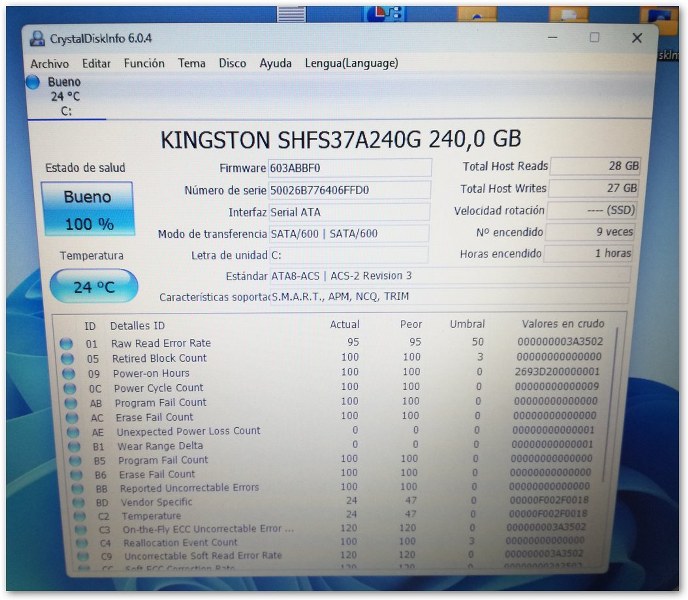Click status orb of B5 Program Fail Count row
This screenshot has height=600, width=688.
pyautogui.click(x=75, y=461)
